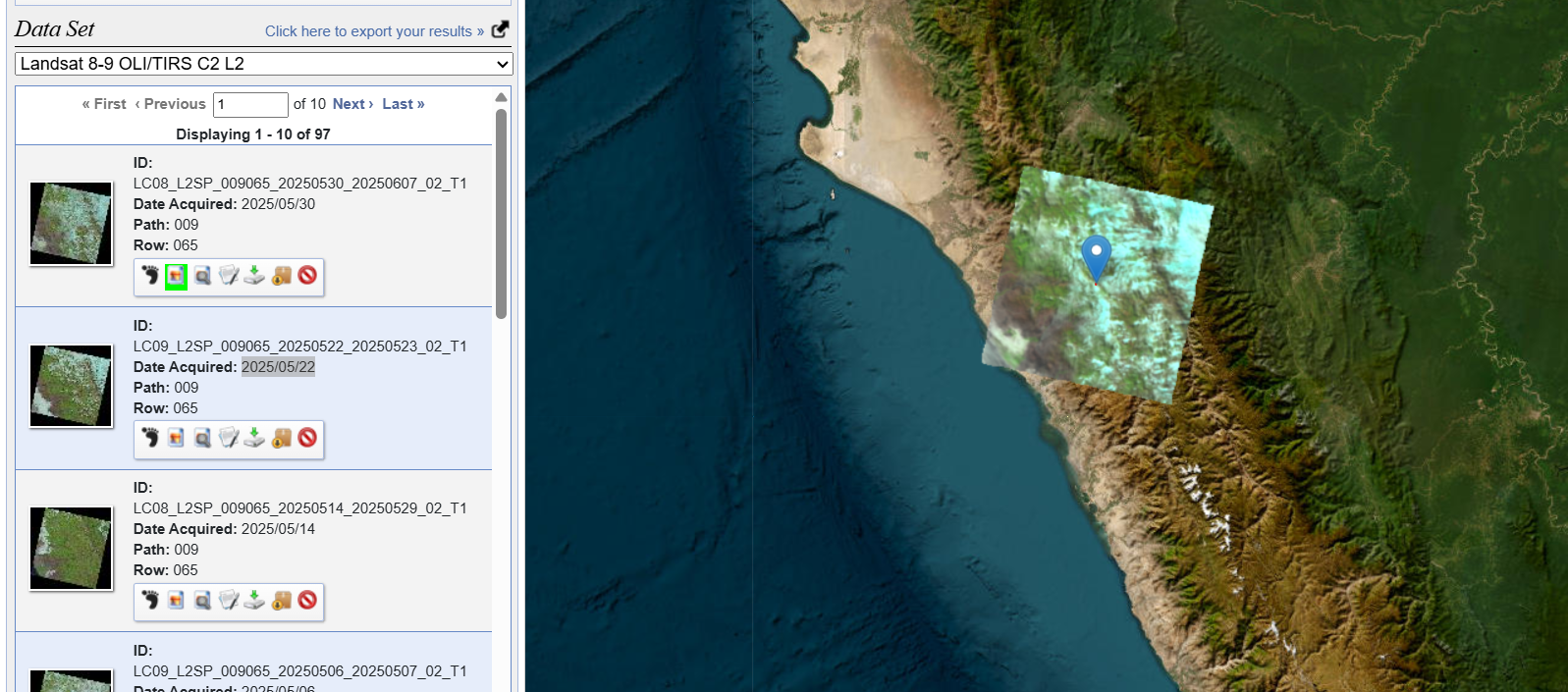Click the acquired date 2025/05/30
Screen dimensions: 1568x692
(x=278, y=204)
